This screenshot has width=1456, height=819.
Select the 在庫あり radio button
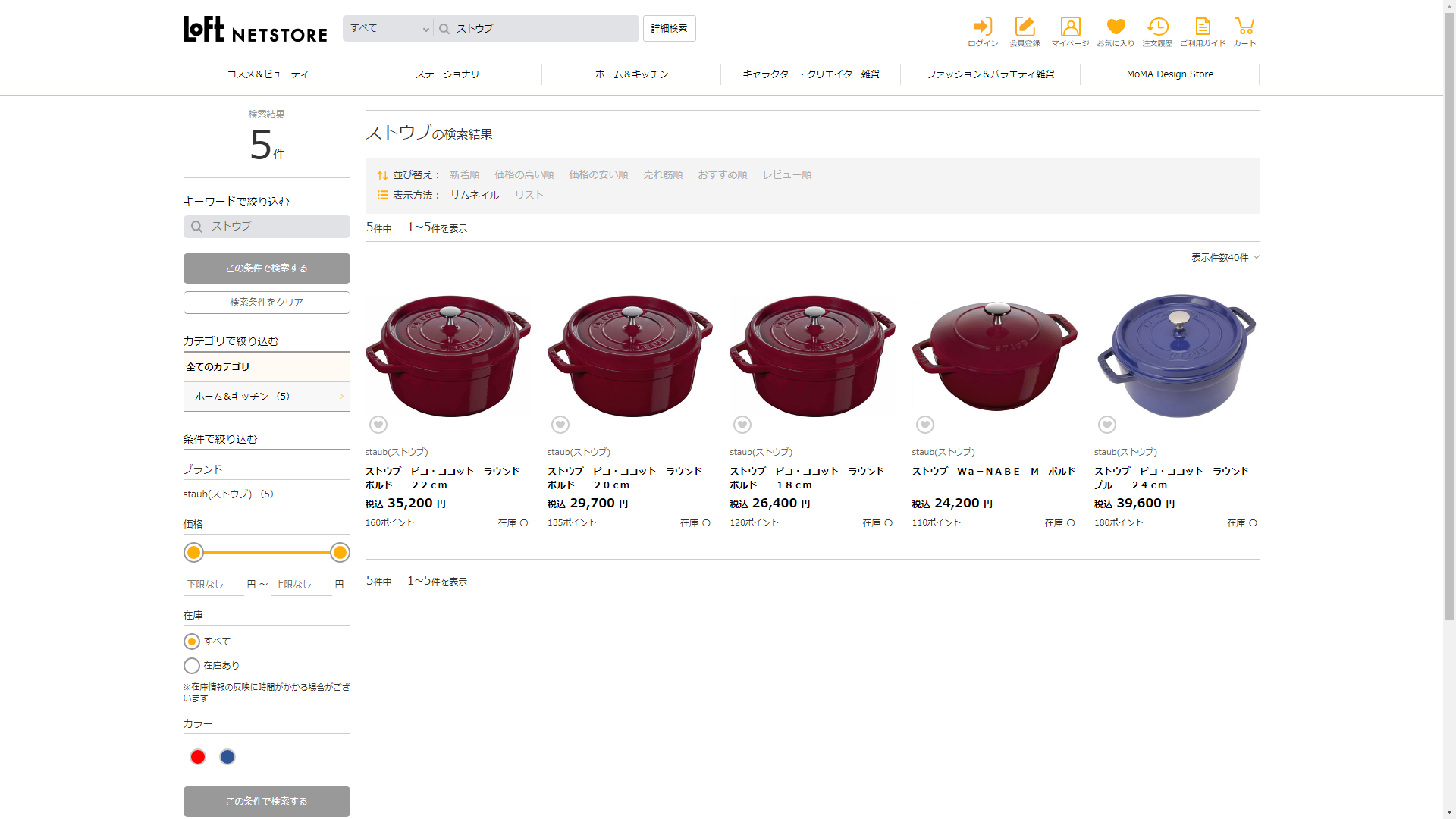click(192, 666)
